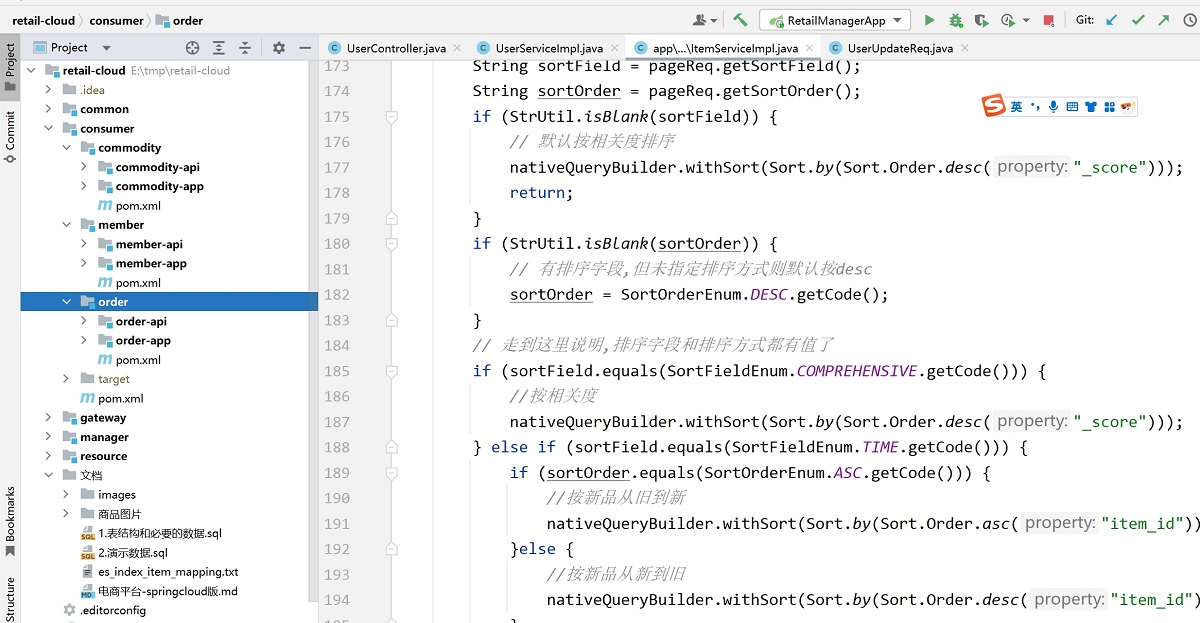Update project via the blue Git arrow
Viewport: 1200px width, 623px height.
[x=1111, y=20]
